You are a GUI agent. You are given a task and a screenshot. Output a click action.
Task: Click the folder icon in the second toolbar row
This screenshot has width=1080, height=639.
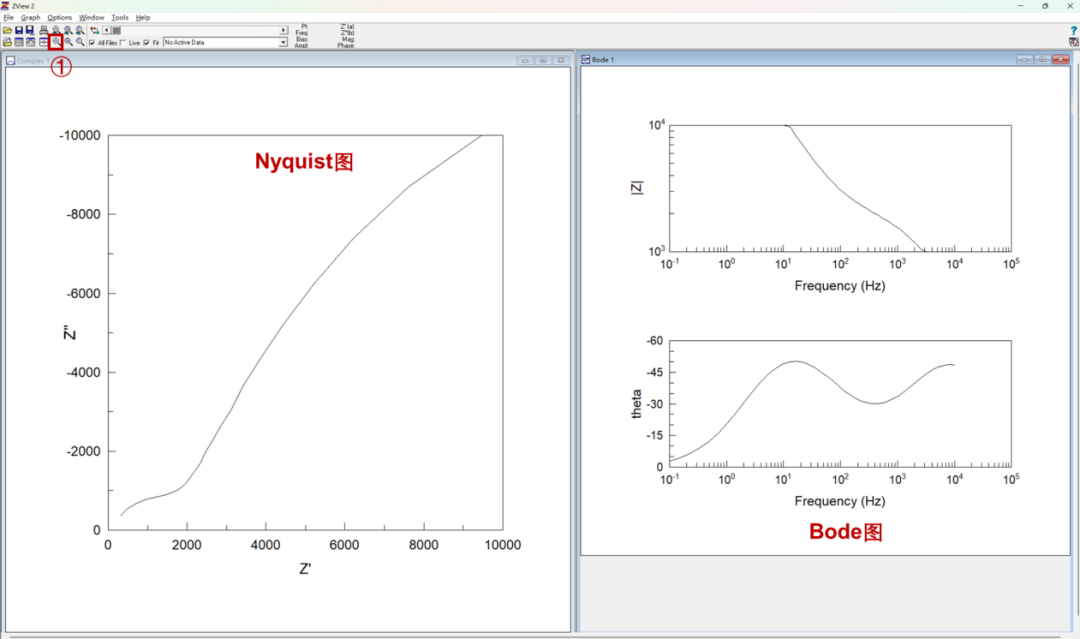point(8,42)
